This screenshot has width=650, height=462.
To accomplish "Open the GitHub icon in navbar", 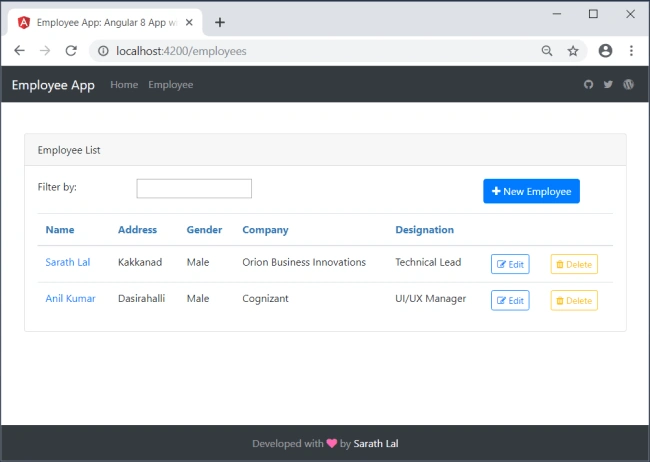I will (588, 85).
